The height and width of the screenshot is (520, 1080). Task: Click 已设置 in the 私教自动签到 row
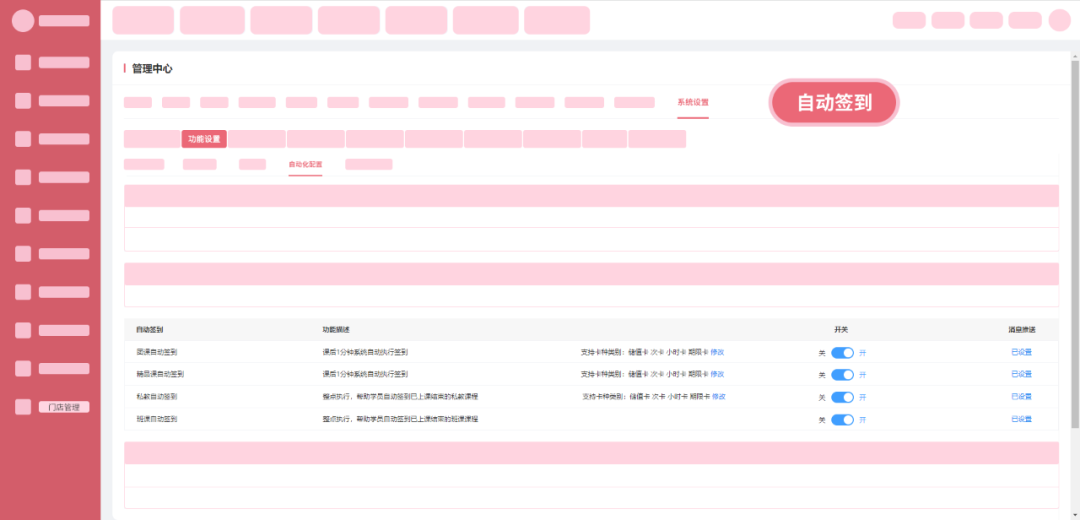(1021, 397)
